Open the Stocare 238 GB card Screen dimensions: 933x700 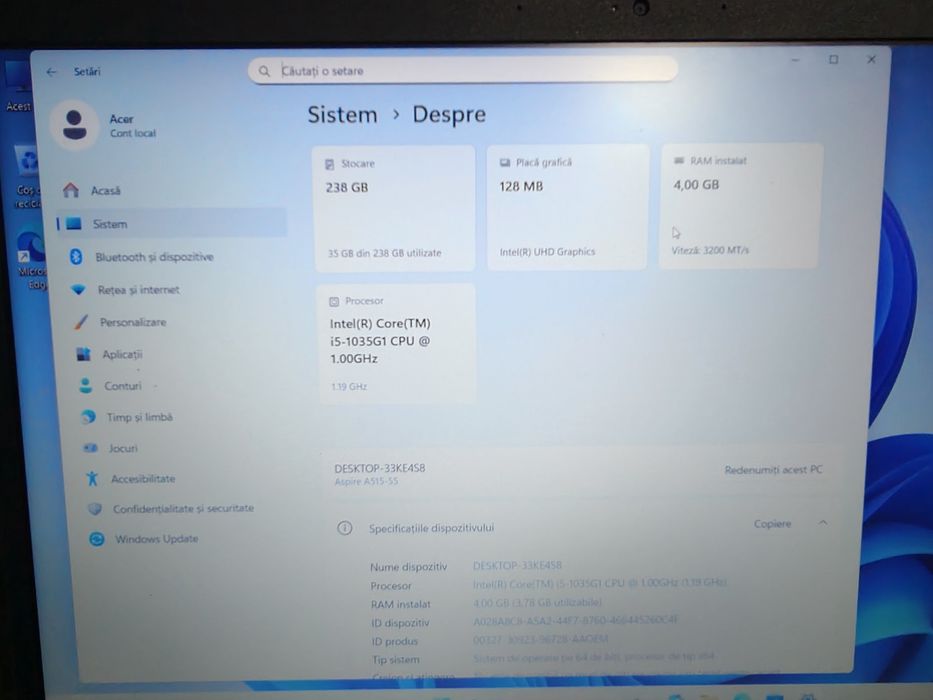[395, 208]
